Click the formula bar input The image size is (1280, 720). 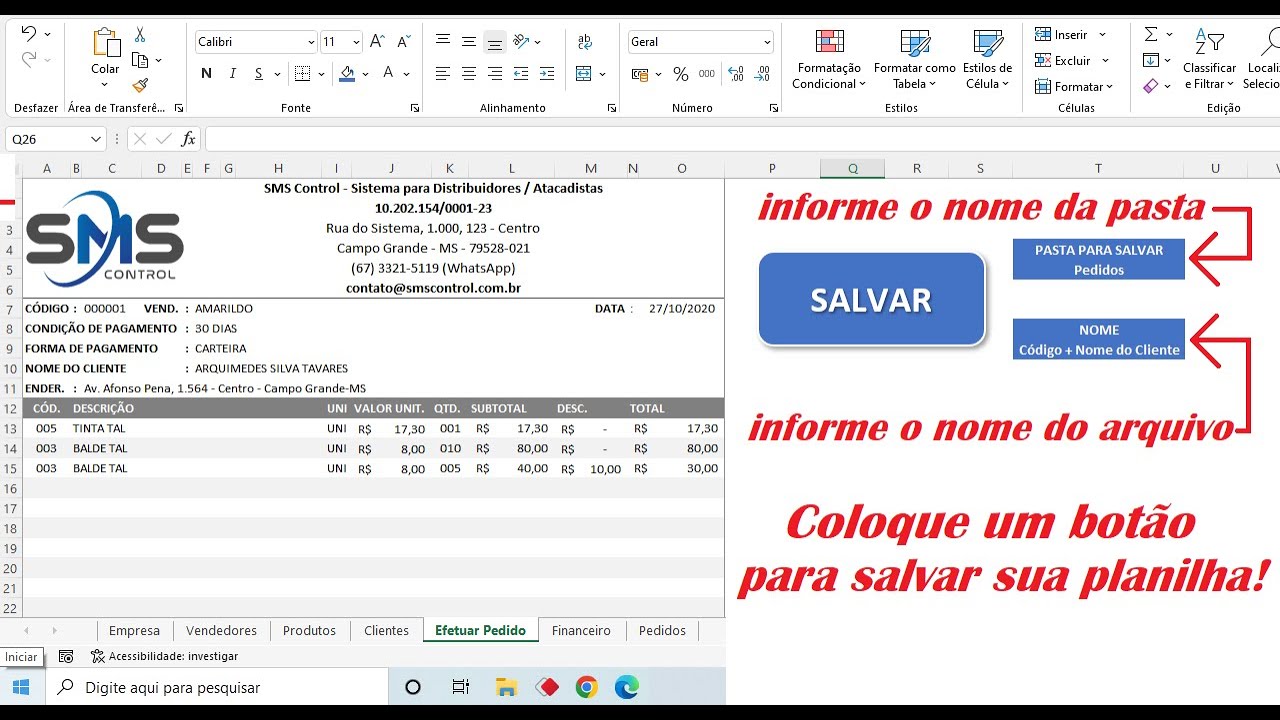(x=742, y=139)
